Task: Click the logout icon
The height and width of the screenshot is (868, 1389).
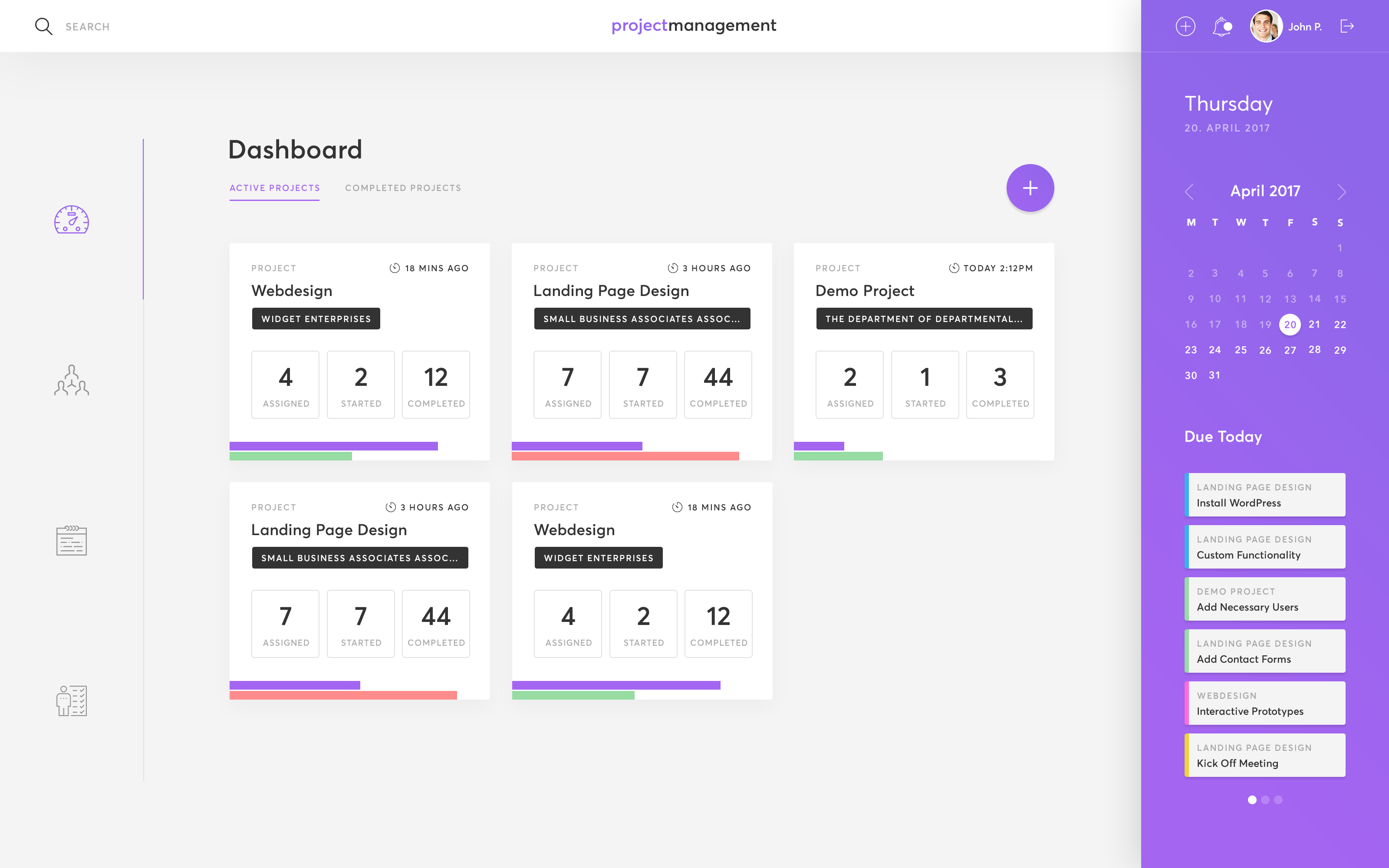Action: pyautogui.click(x=1347, y=26)
